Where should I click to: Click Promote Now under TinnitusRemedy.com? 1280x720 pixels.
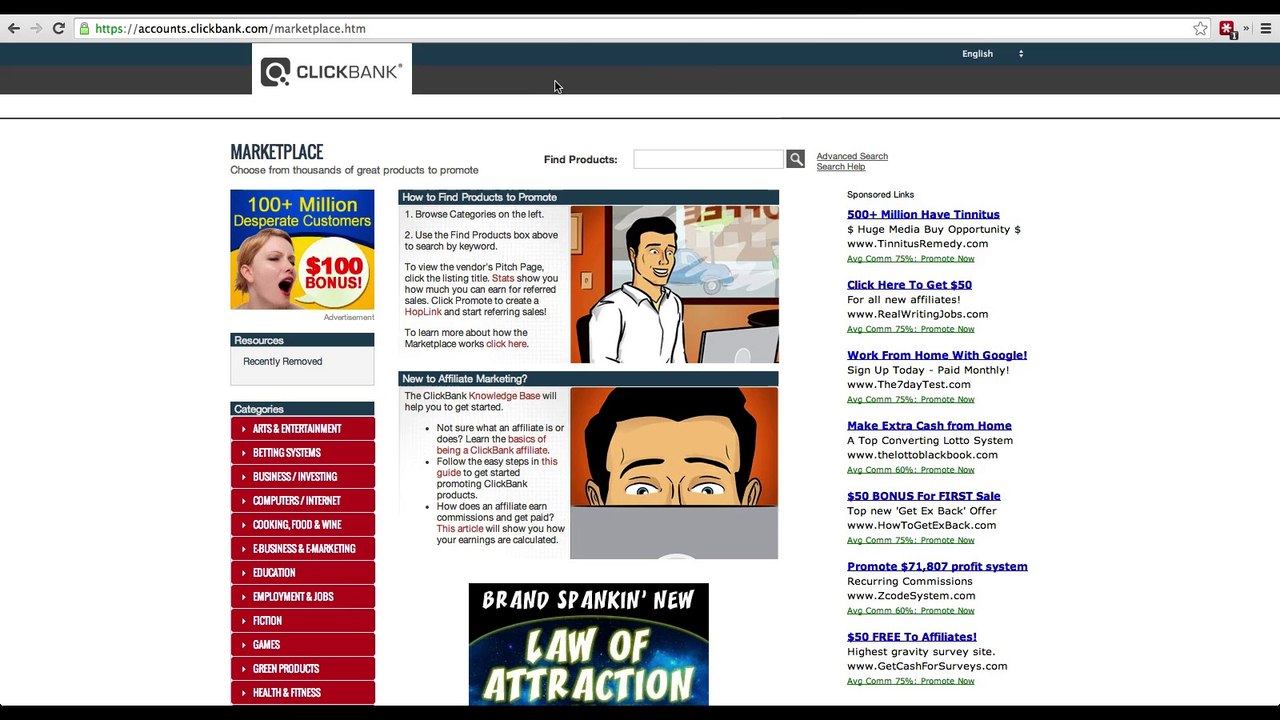pyautogui.click(x=947, y=258)
